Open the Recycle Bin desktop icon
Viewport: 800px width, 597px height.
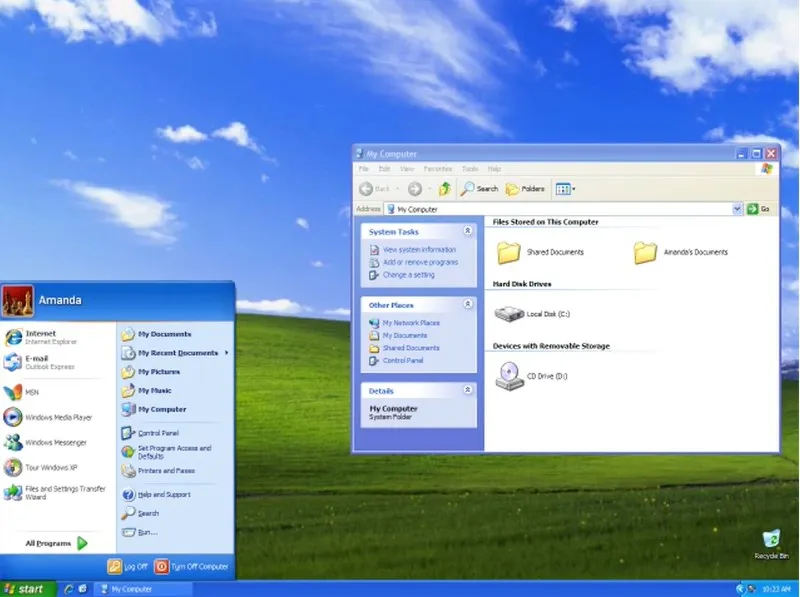771,544
